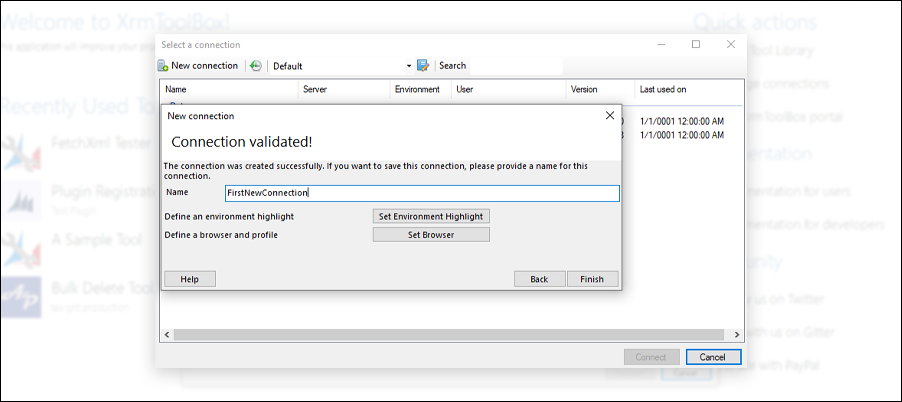Sort by the User column header

(509, 89)
